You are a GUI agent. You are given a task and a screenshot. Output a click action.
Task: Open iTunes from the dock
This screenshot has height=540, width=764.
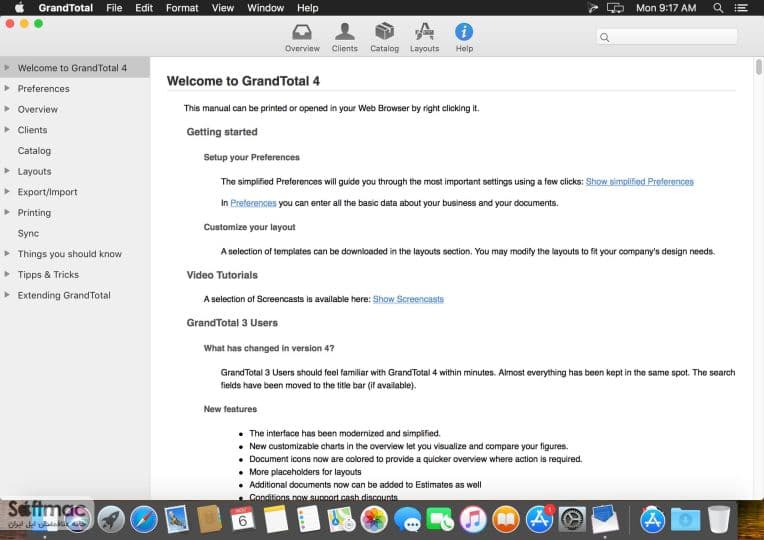tap(473, 520)
